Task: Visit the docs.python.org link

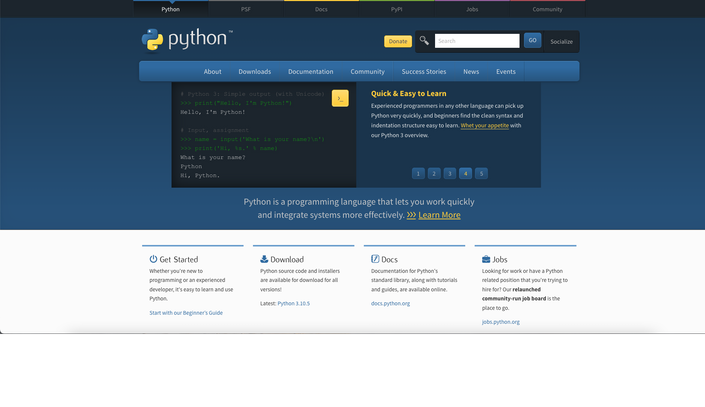Action: [390, 304]
